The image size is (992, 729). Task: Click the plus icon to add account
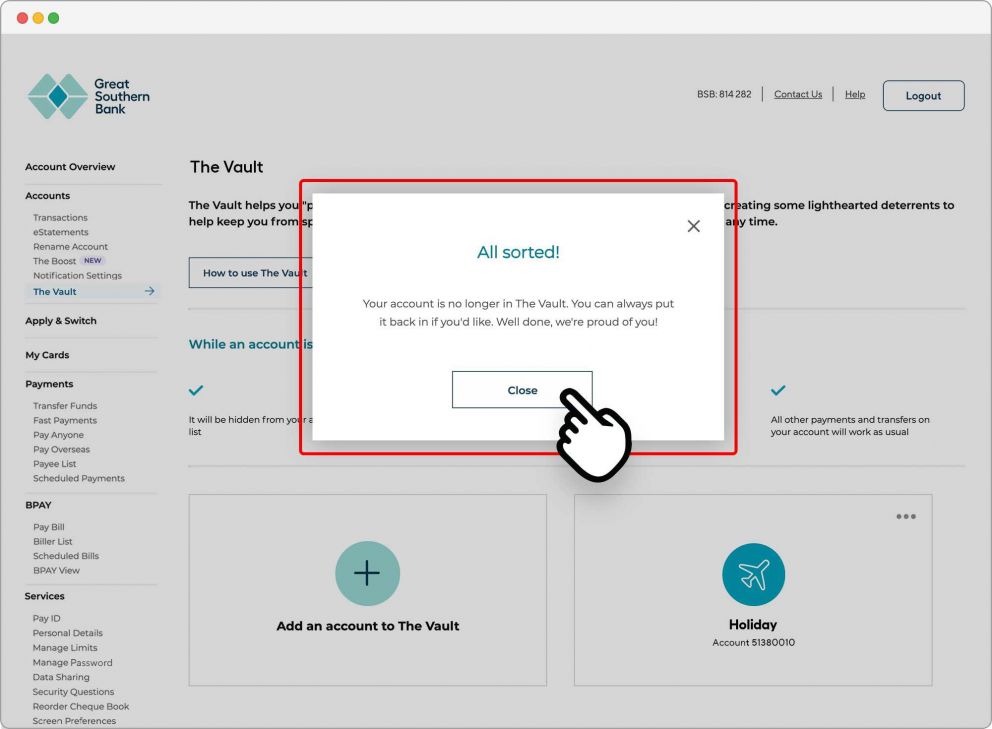point(368,573)
